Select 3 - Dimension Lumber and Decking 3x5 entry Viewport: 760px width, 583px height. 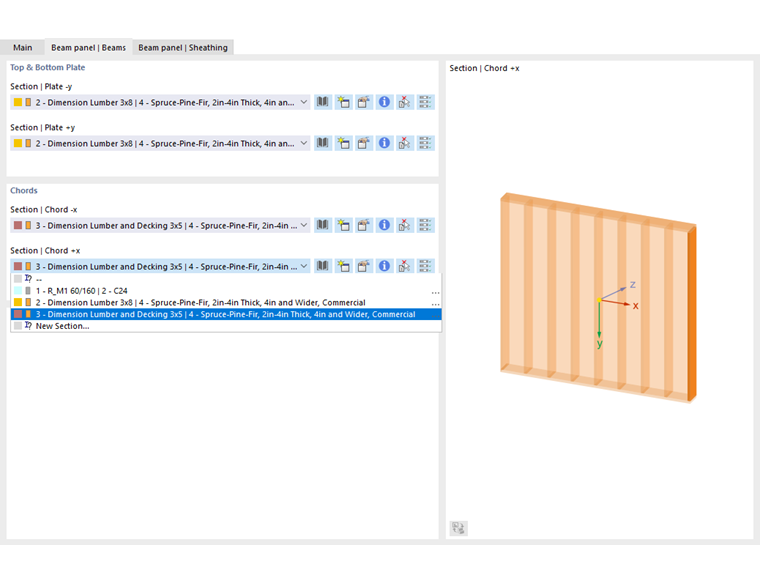coord(226,314)
